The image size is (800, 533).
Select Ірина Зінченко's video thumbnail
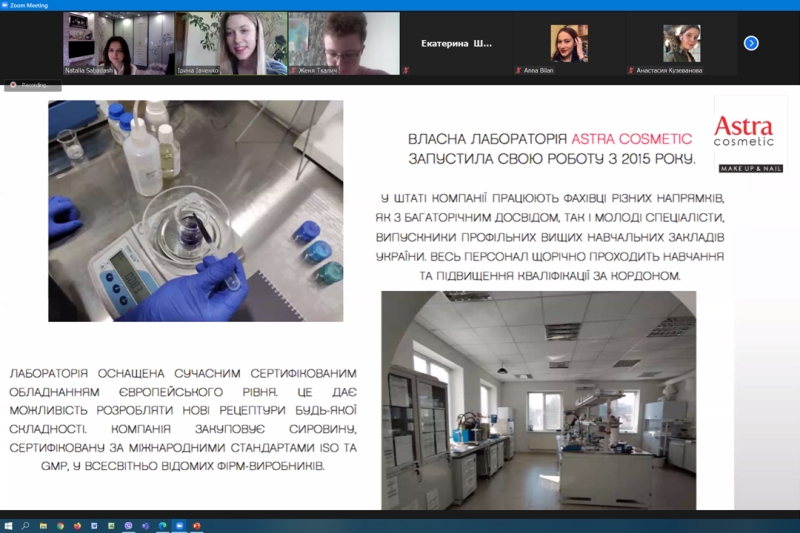coord(231,43)
